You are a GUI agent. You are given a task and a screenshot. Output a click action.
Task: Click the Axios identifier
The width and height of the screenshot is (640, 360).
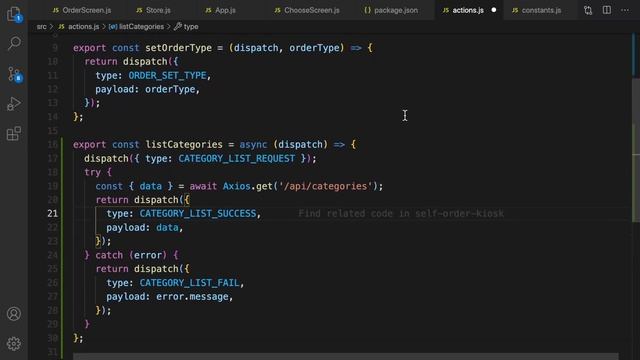(236, 186)
